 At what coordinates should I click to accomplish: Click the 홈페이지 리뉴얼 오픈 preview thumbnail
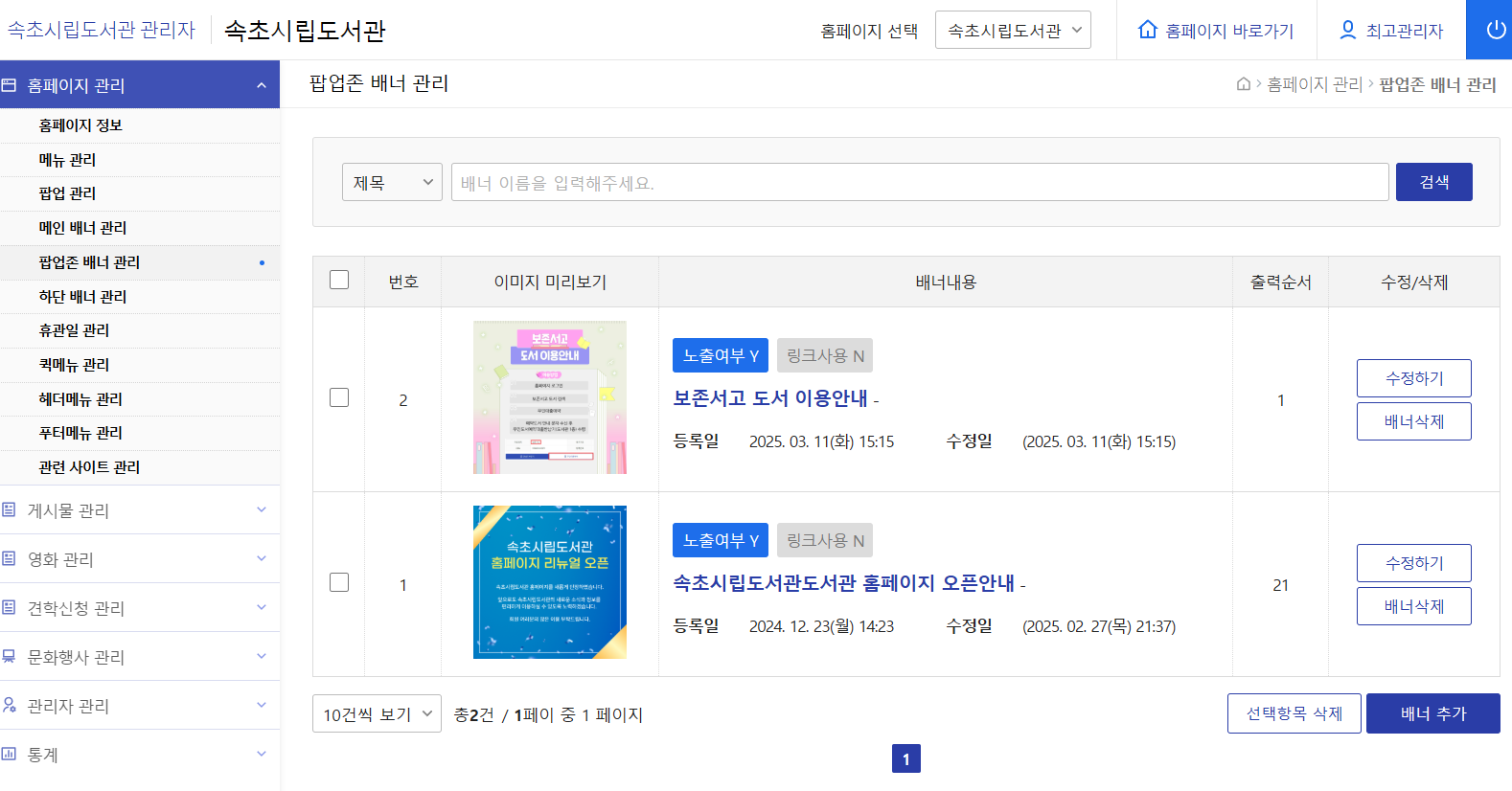pos(550,582)
